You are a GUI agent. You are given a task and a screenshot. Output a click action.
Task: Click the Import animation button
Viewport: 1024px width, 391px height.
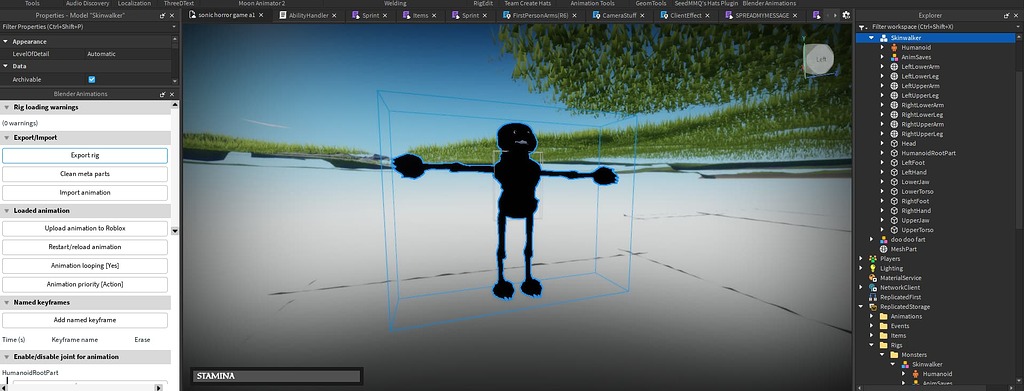[85, 193]
